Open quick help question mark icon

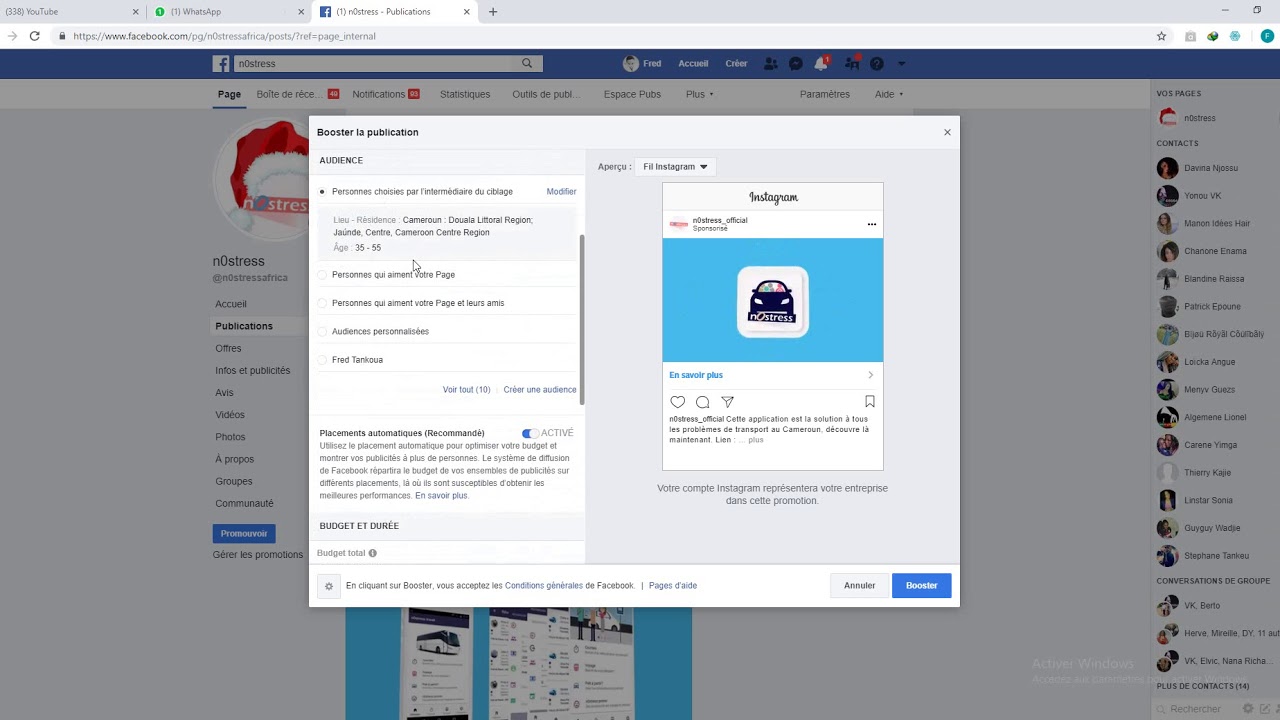point(877,64)
